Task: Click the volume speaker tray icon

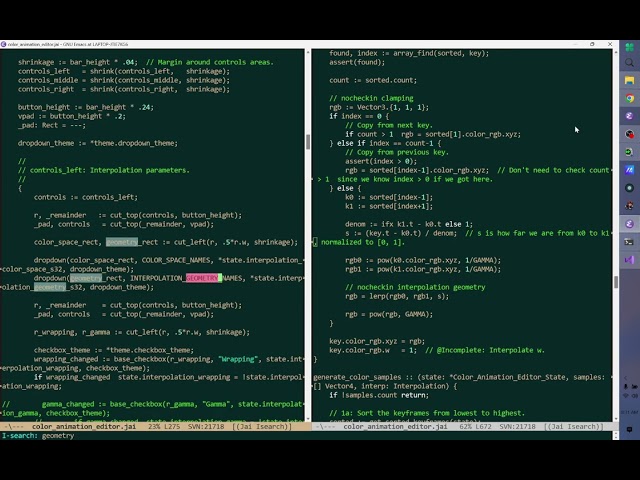Action: click(634, 396)
